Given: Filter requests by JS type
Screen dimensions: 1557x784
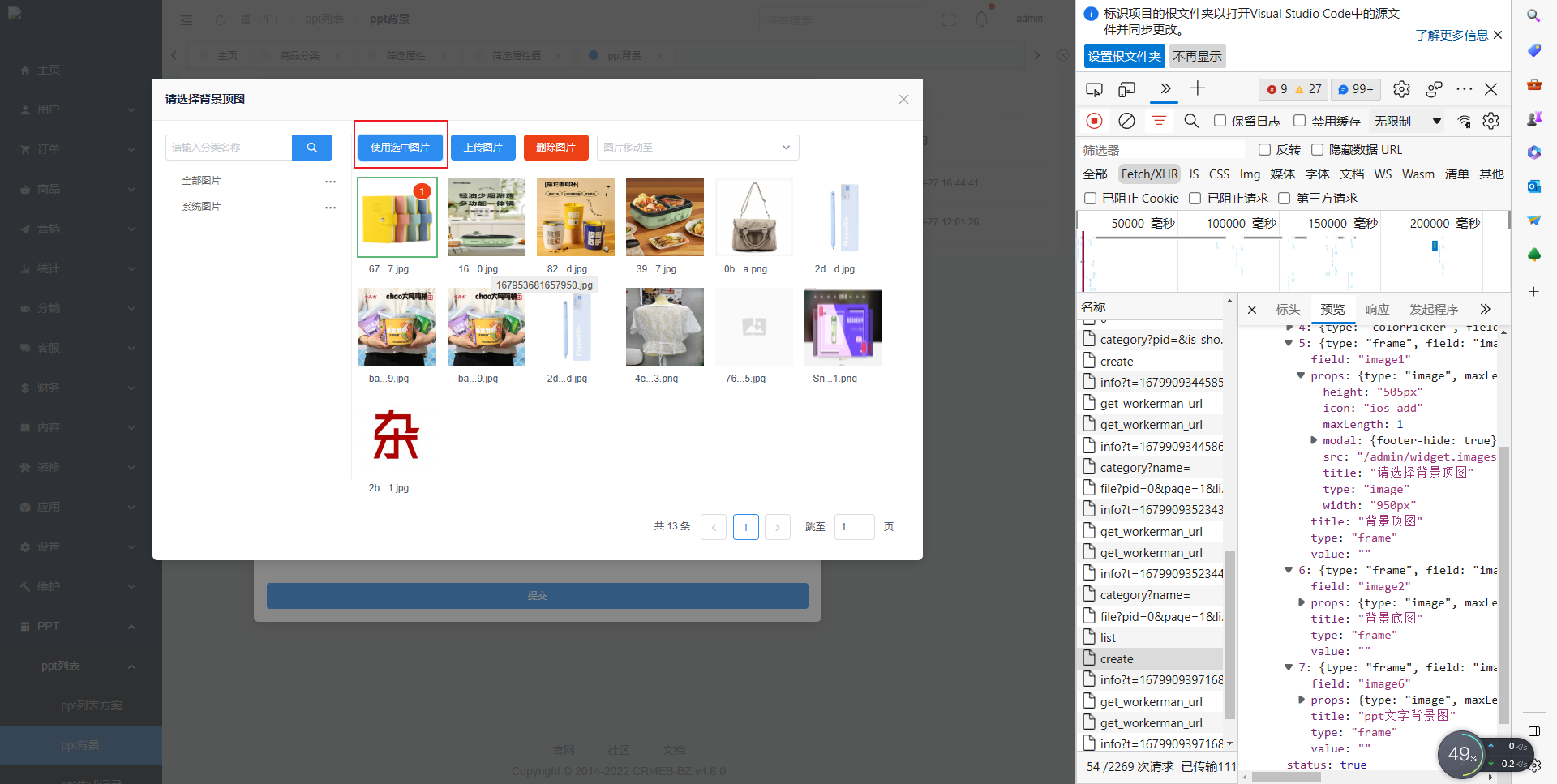Looking at the screenshot, I should tap(1194, 174).
